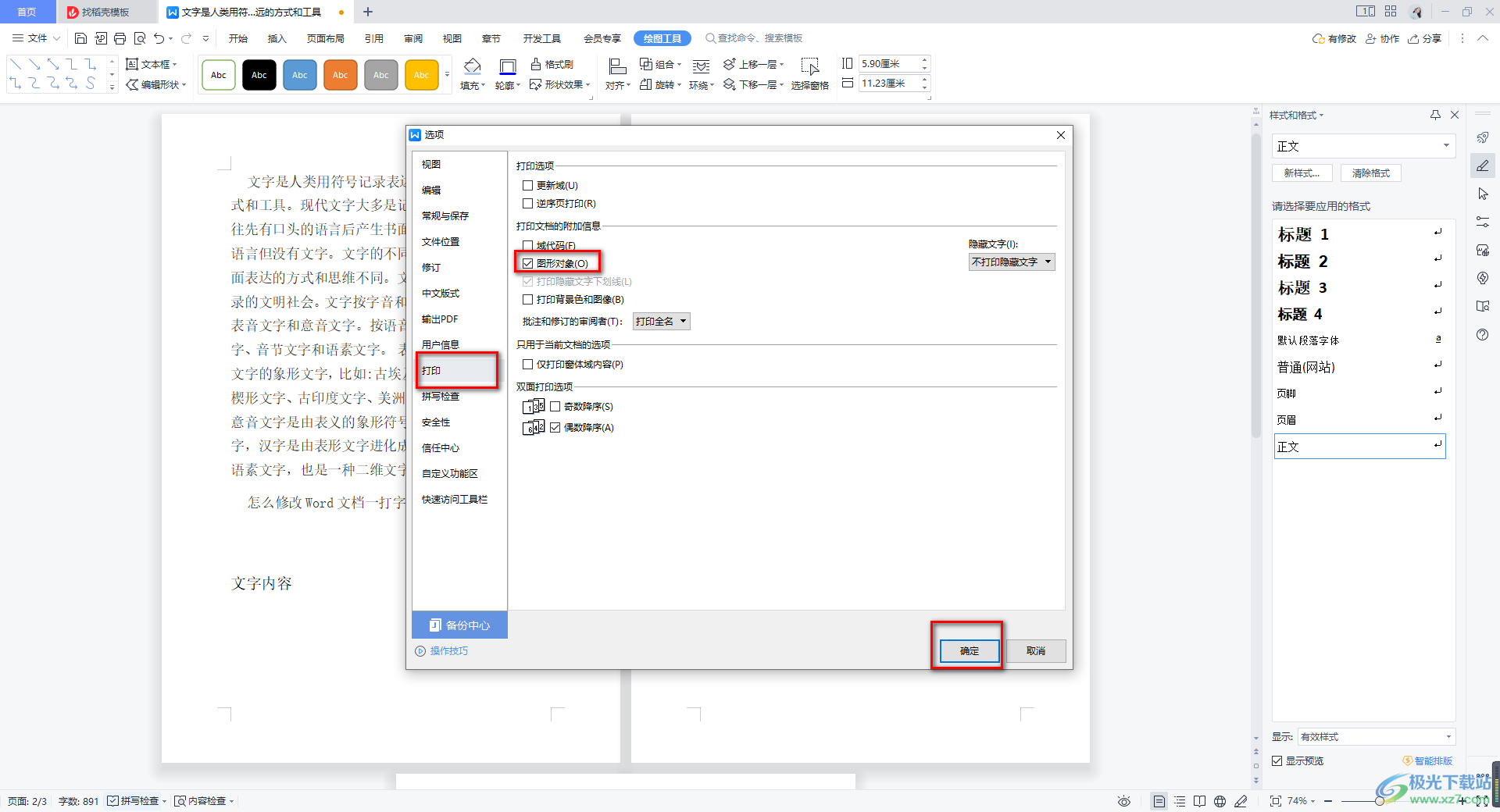Screen dimensions: 1500x812
Task: Select the straight line shape tool
Action: tap(16, 64)
